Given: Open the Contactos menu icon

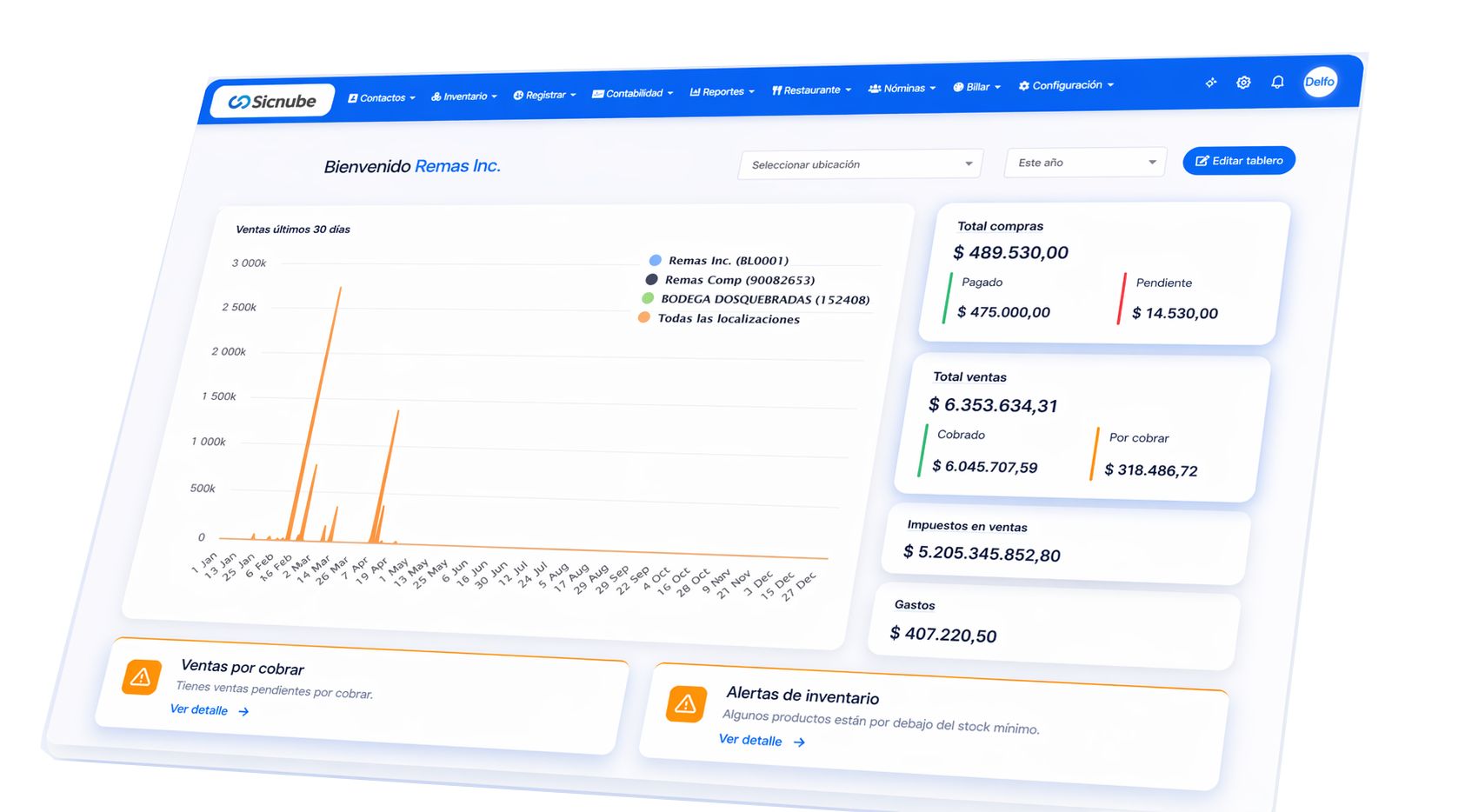Looking at the screenshot, I should click(353, 97).
